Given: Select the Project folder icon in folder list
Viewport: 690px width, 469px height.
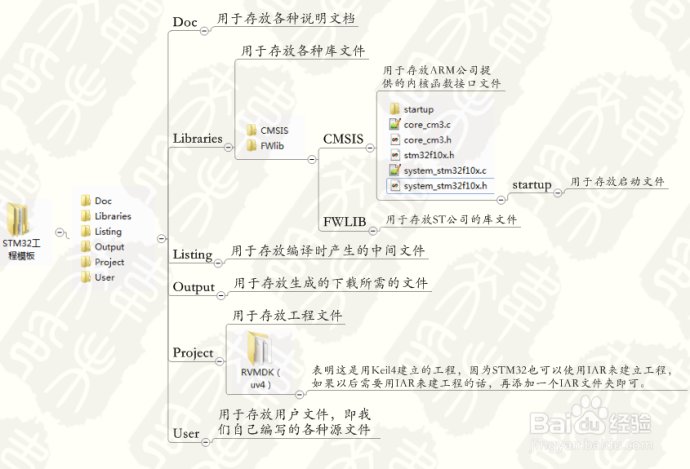Looking at the screenshot, I should click(x=86, y=262).
